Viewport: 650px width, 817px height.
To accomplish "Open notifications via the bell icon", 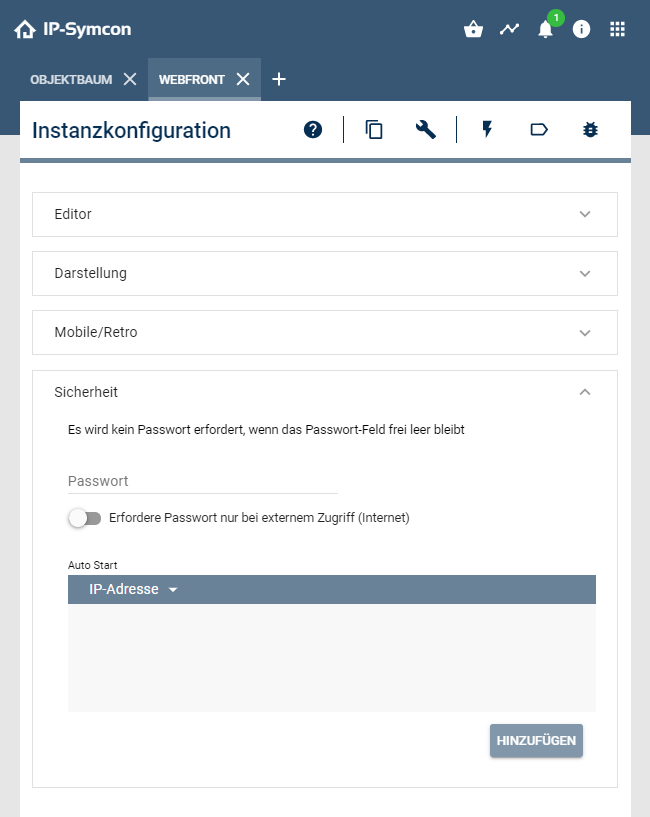I will 545,29.
